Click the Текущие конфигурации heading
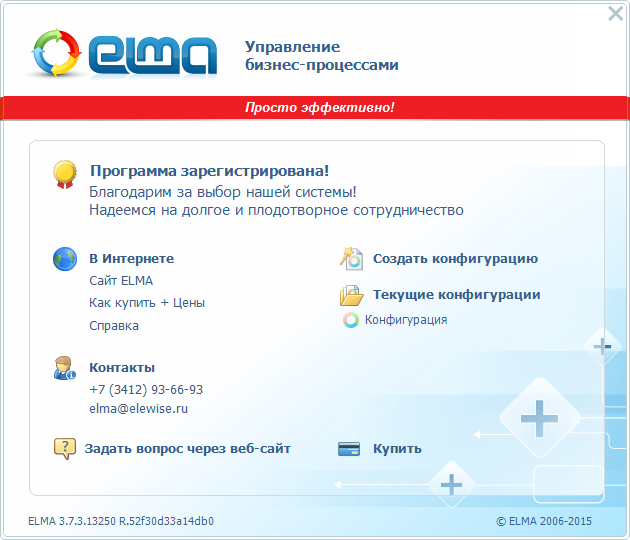630x540 pixels. tap(456, 295)
